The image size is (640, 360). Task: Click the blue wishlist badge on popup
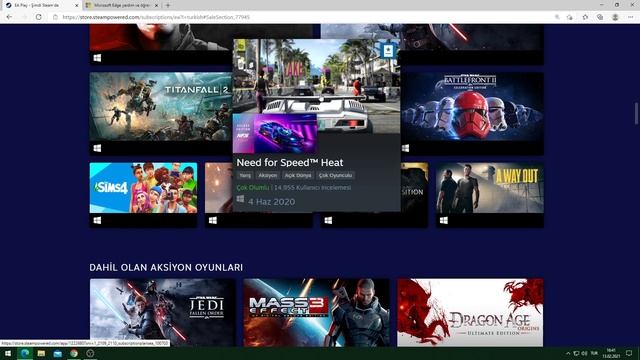point(388,50)
